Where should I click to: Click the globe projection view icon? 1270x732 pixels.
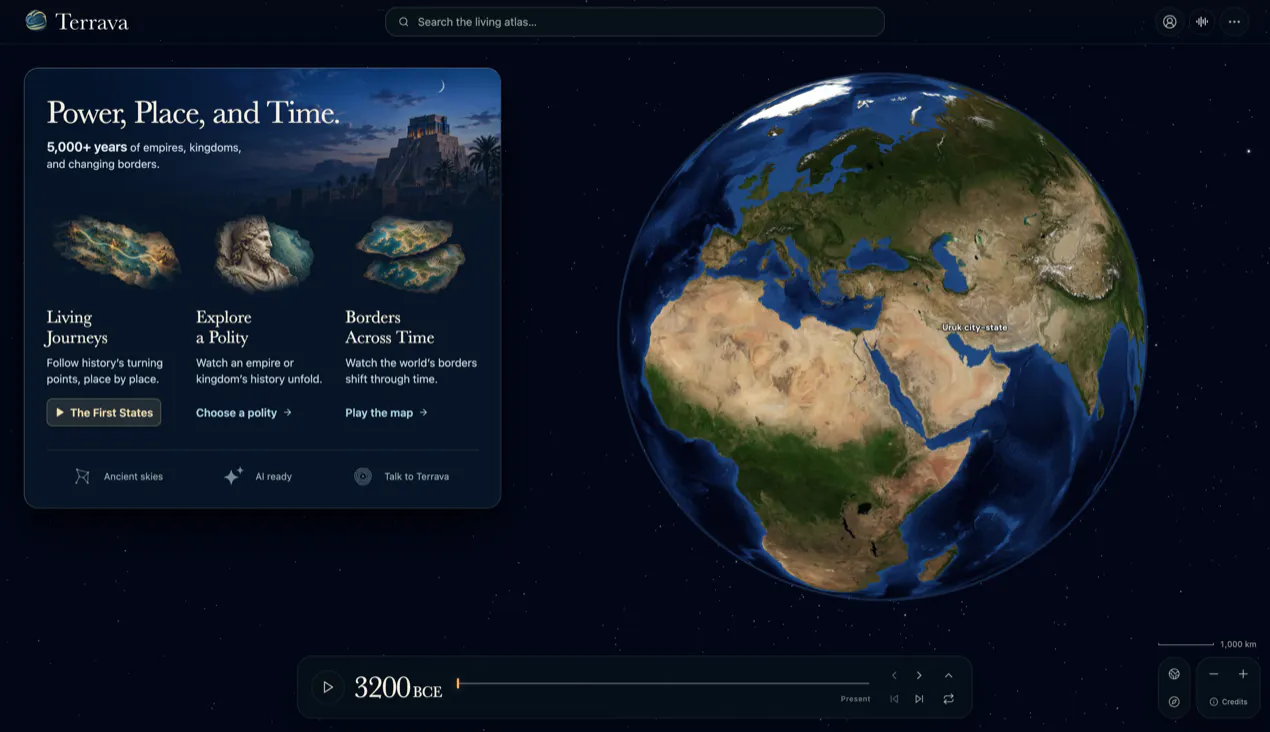coord(1174,674)
